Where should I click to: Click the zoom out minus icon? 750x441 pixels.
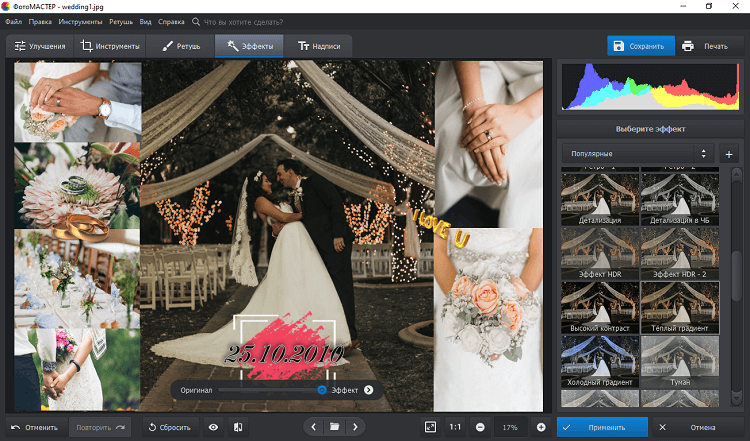point(480,427)
